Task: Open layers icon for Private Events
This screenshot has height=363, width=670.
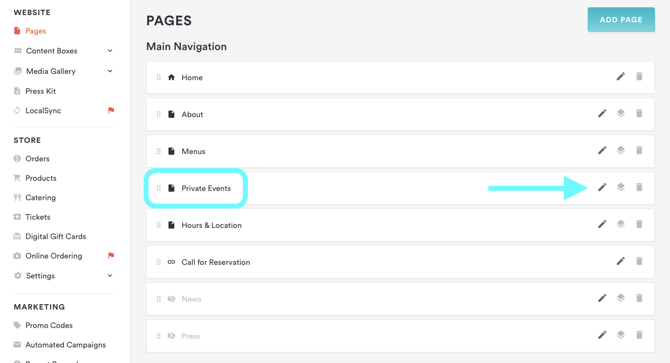Action: 621,187
